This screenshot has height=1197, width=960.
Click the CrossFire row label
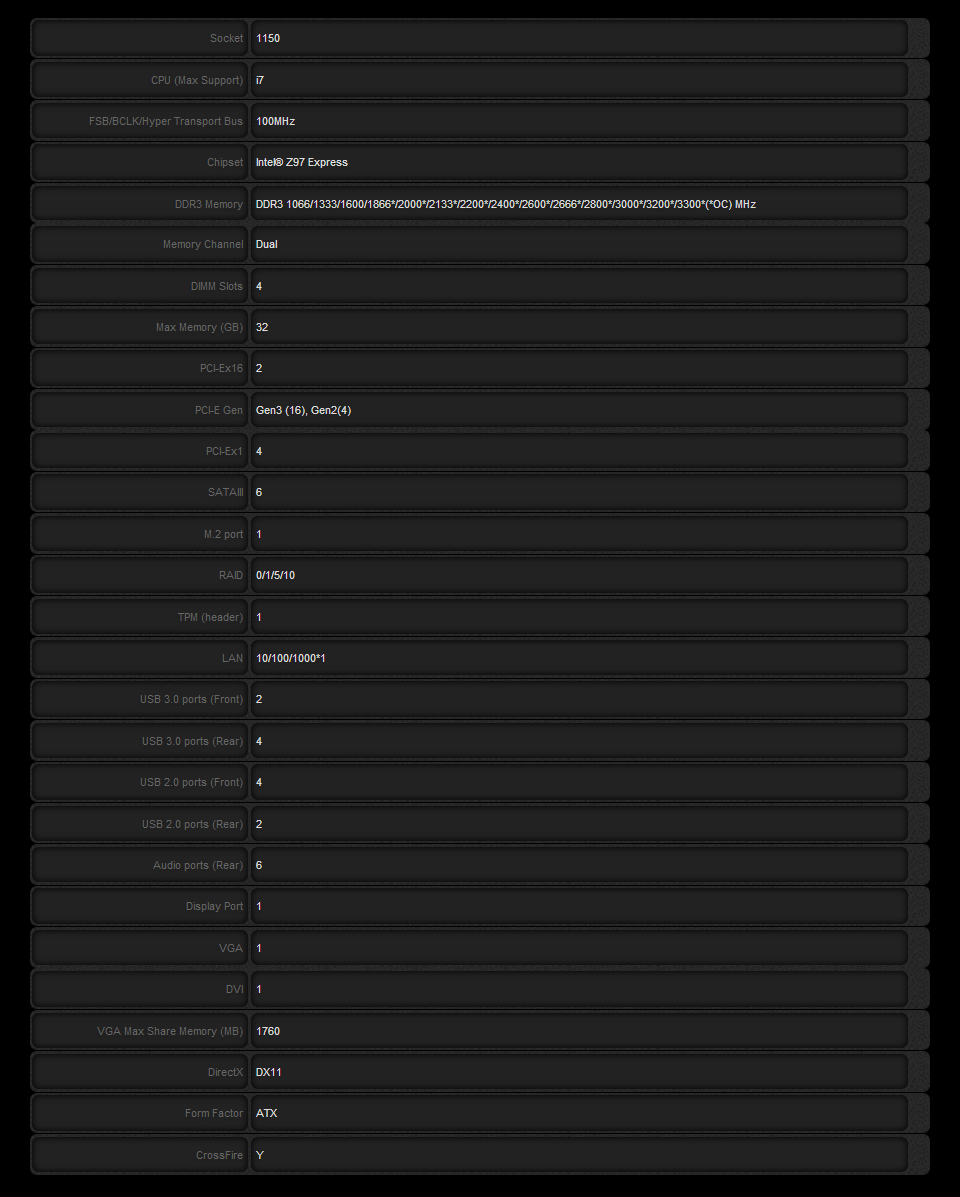click(x=219, y=1155)
